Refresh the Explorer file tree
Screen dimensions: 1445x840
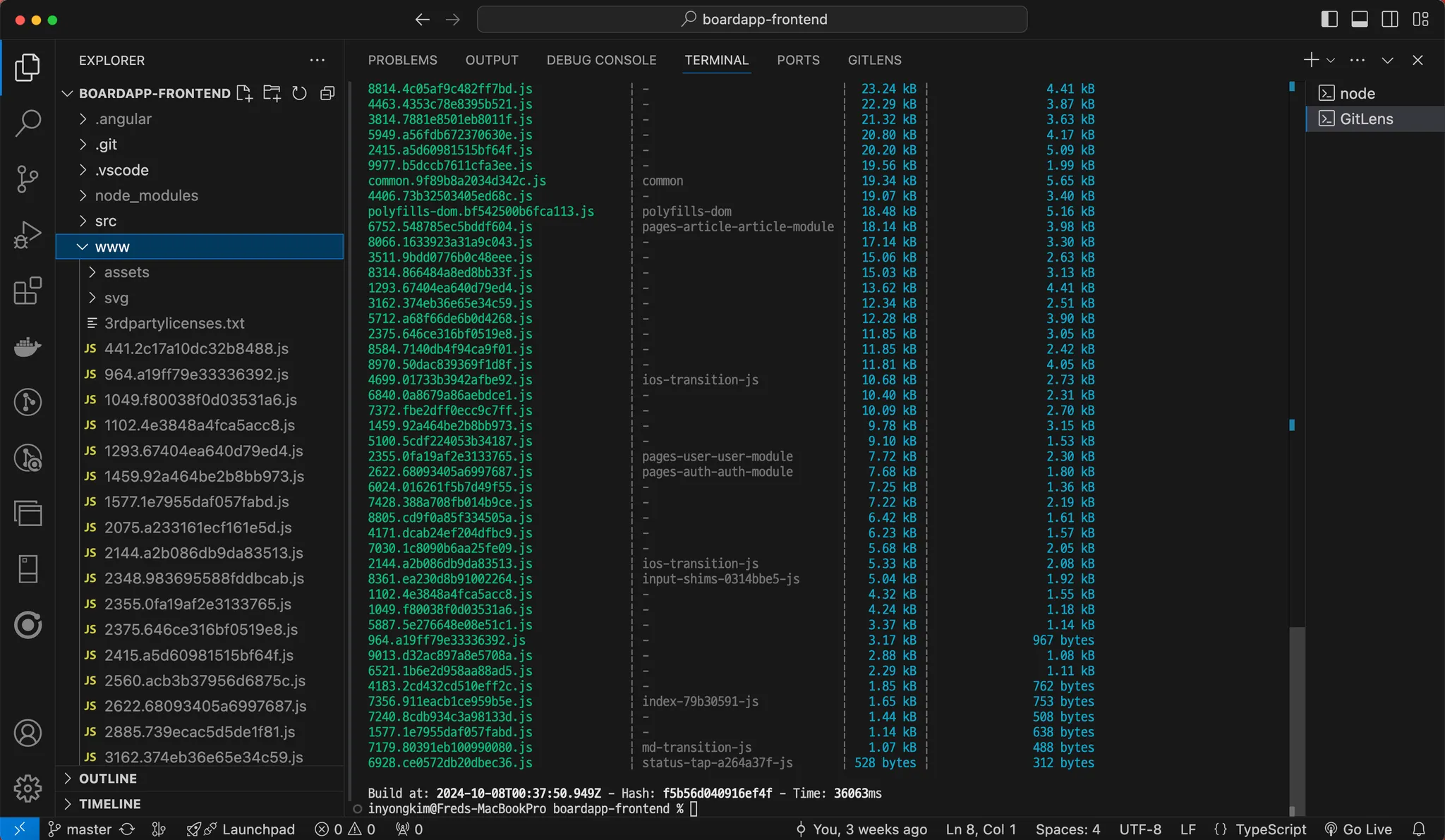(299, 93)
